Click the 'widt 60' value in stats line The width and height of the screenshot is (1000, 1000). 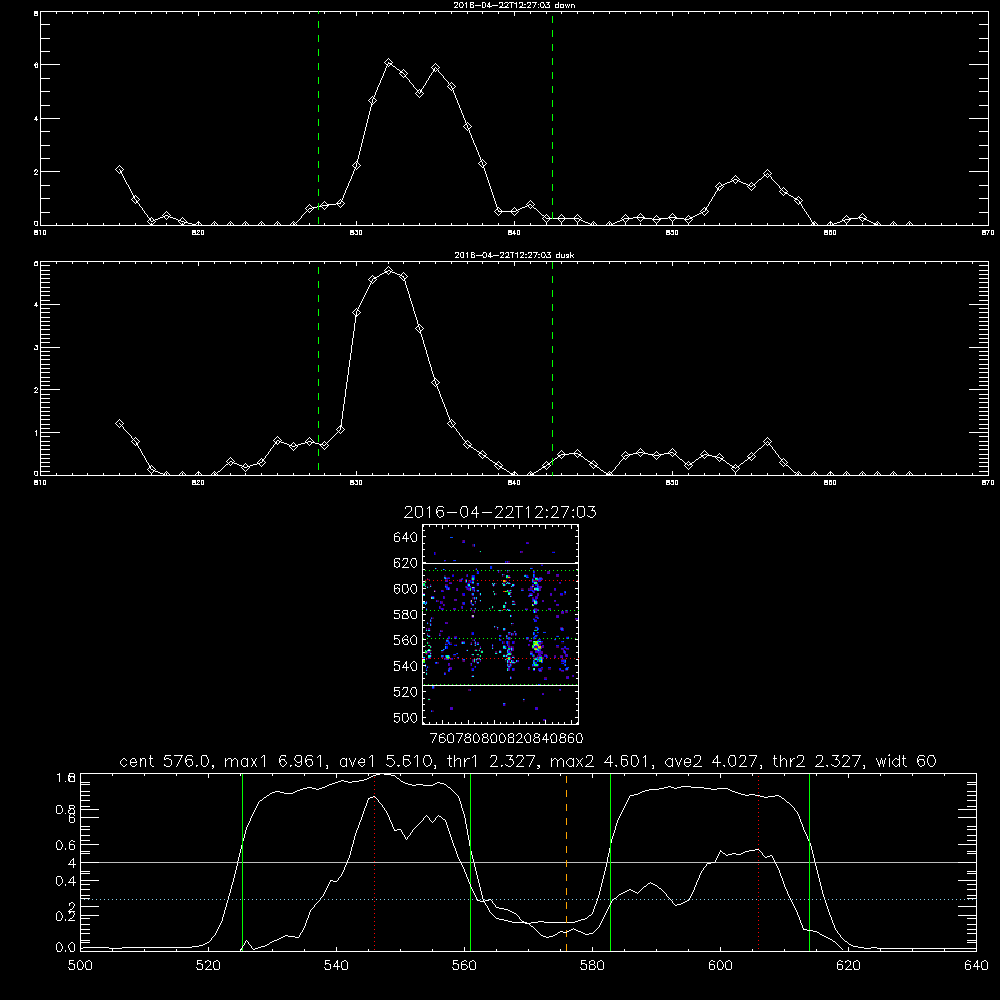click(x=906, y=761)
